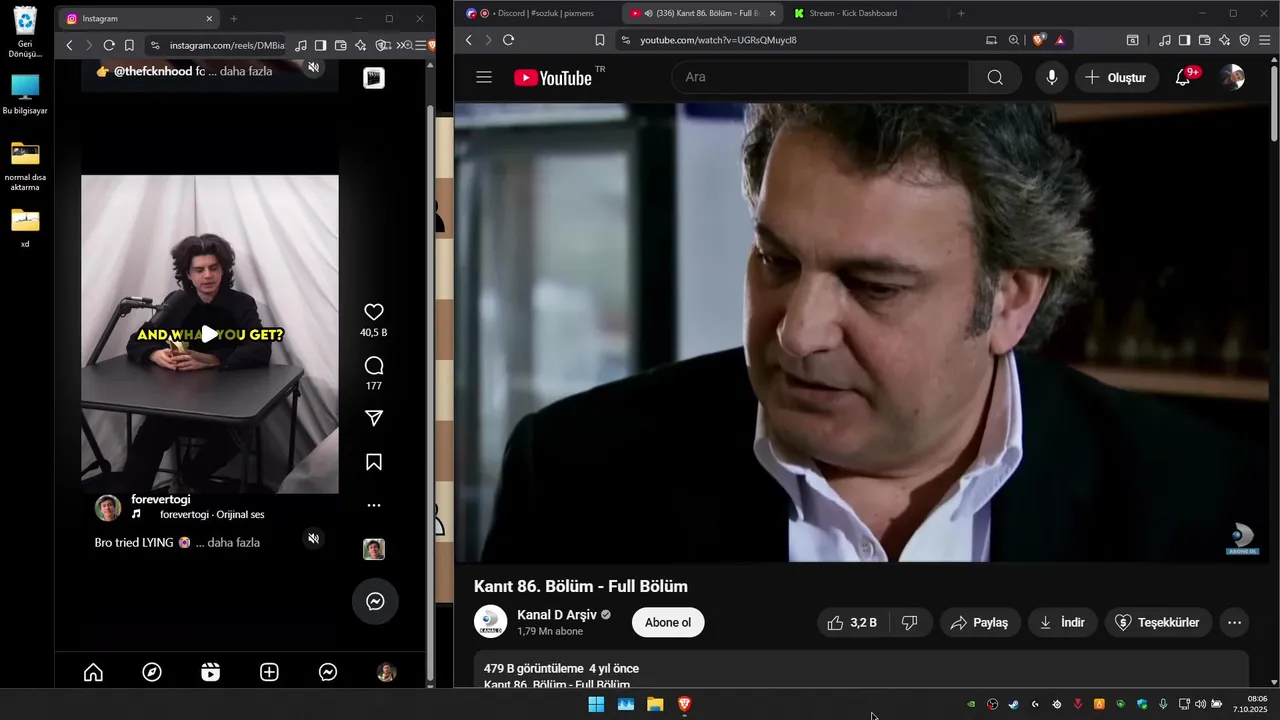The image size is (1280, 720).
Task: Open YouTube notifications bell
Action: pos(1183,77)
